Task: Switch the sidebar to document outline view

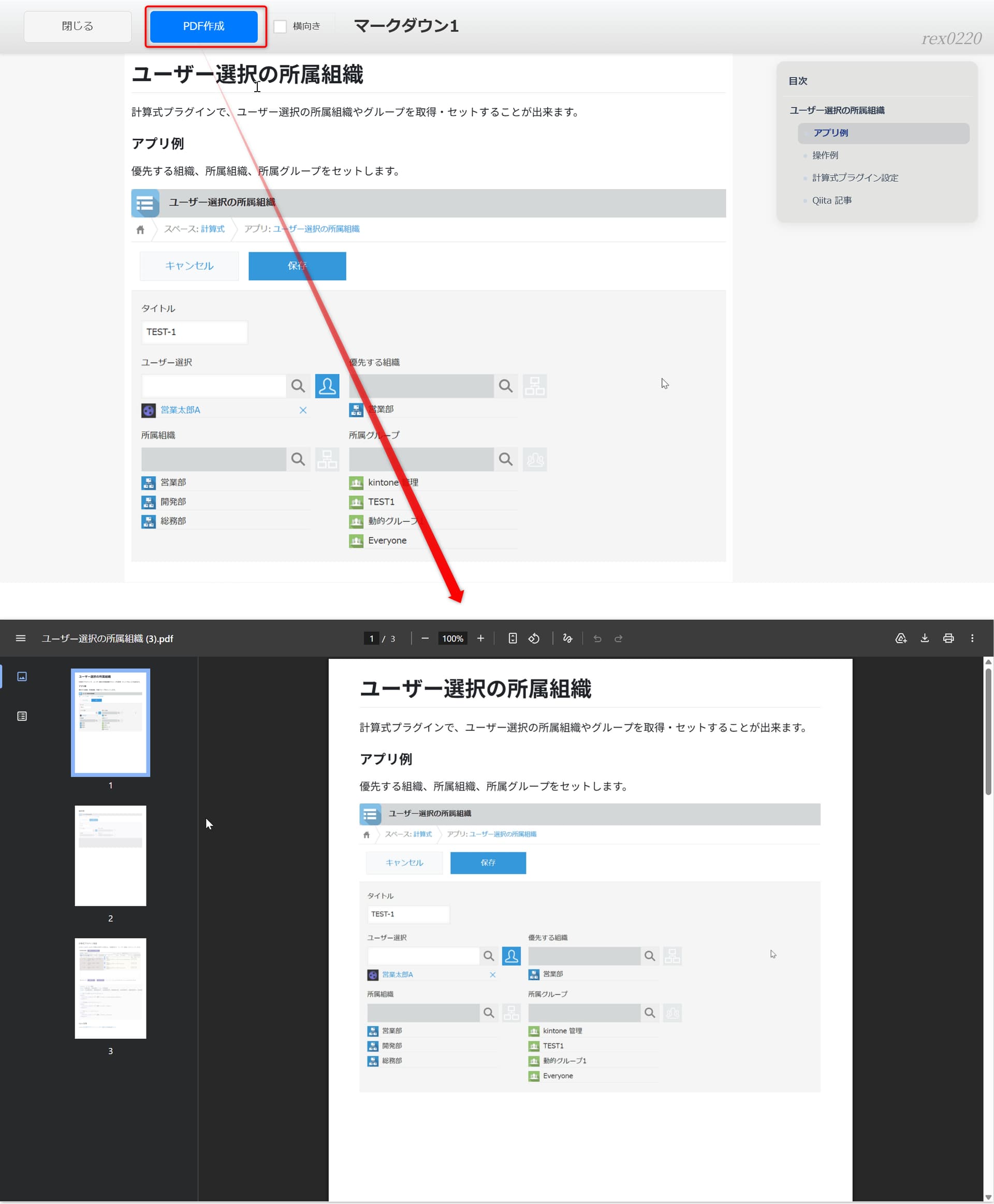Action: pyautogui.click(x=22, y=716)
